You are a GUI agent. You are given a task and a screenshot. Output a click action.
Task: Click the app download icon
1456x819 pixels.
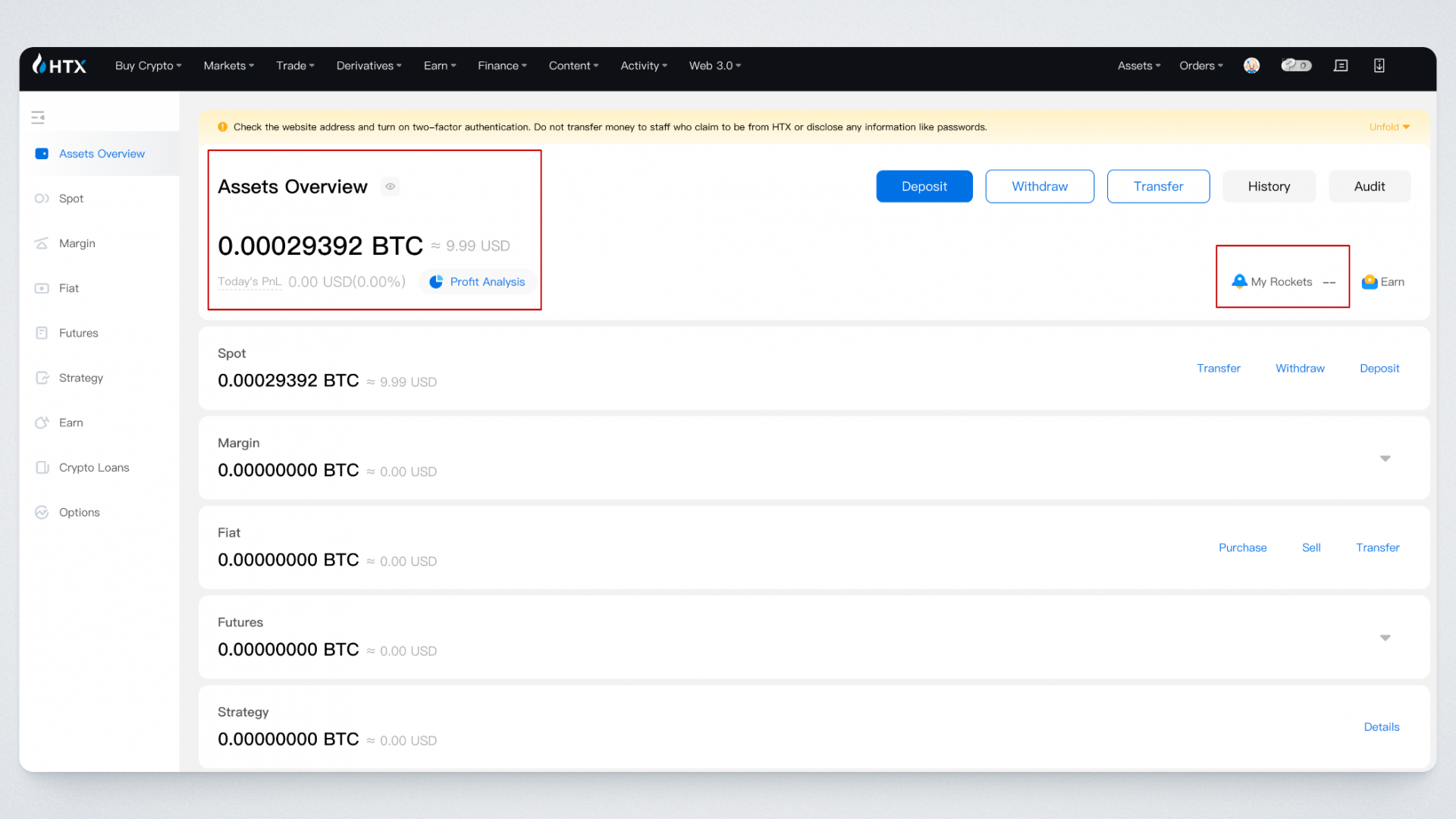[x=1379, y=66]
